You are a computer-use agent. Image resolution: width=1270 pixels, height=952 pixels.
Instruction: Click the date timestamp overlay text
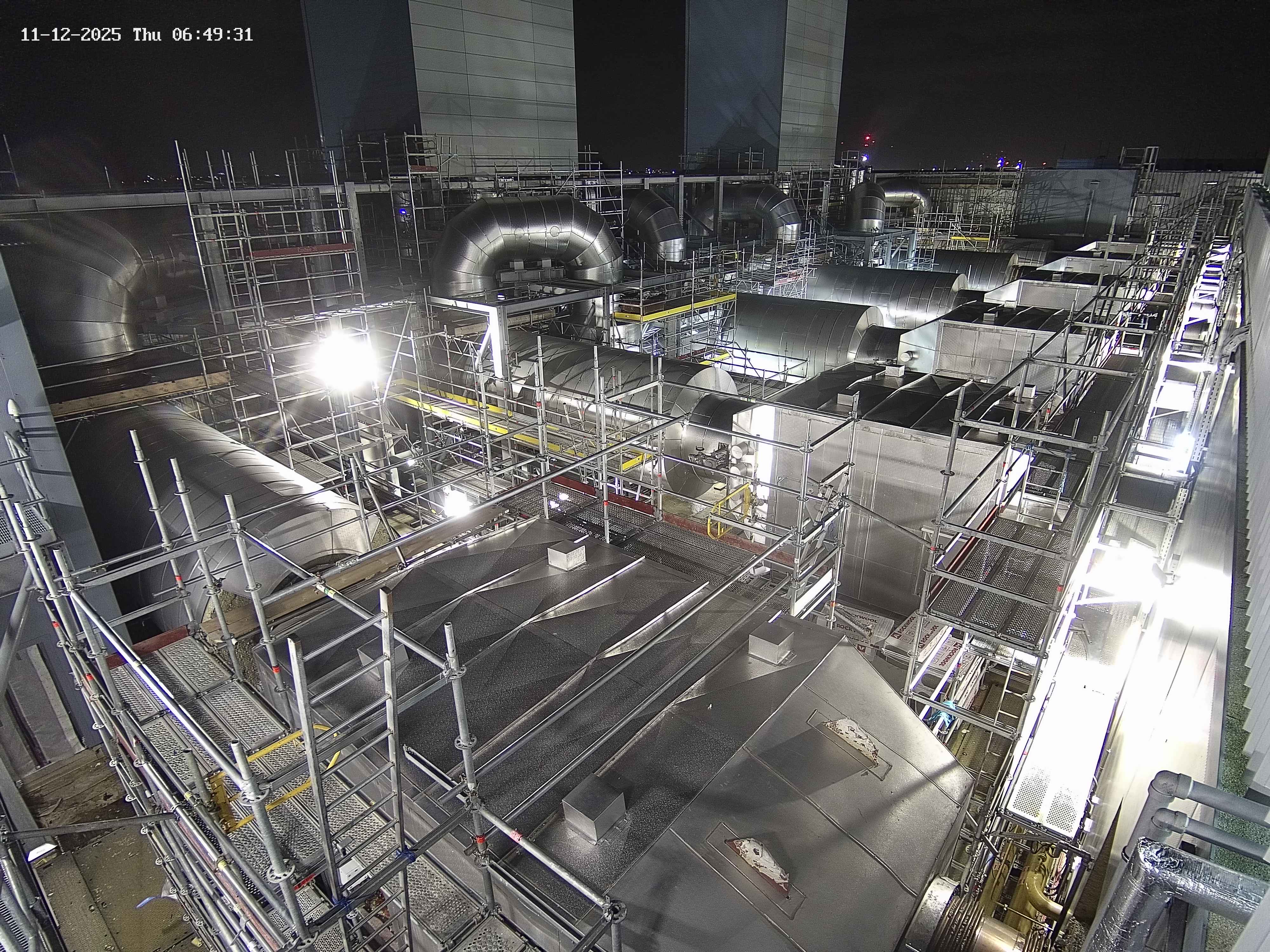70,35
